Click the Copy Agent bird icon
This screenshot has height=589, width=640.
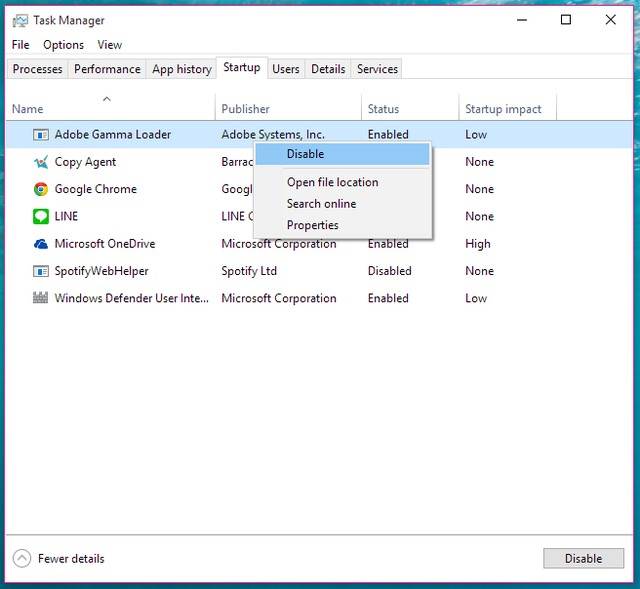coord(40,162)
